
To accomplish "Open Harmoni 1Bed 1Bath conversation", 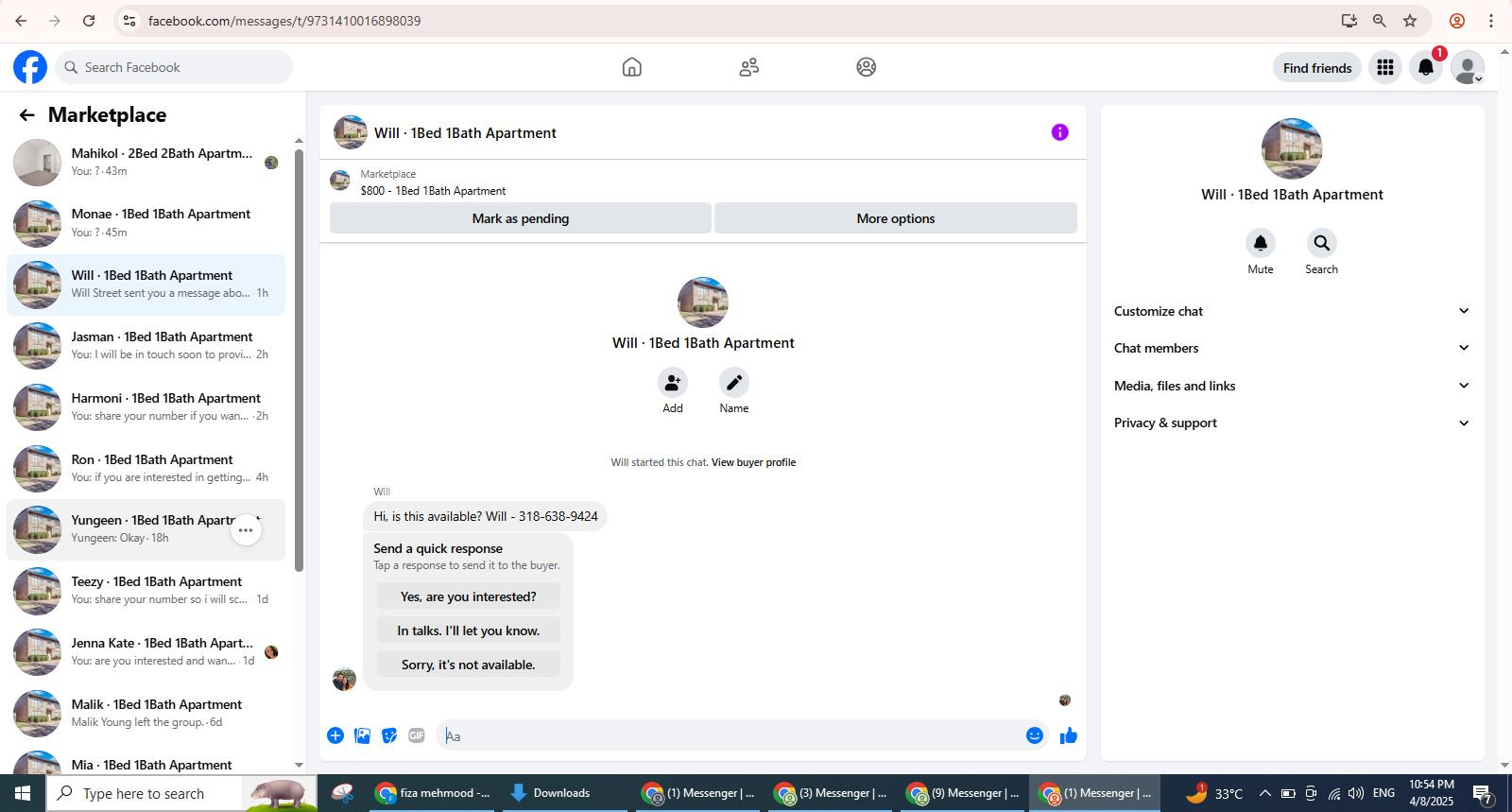I will [146, 407].
